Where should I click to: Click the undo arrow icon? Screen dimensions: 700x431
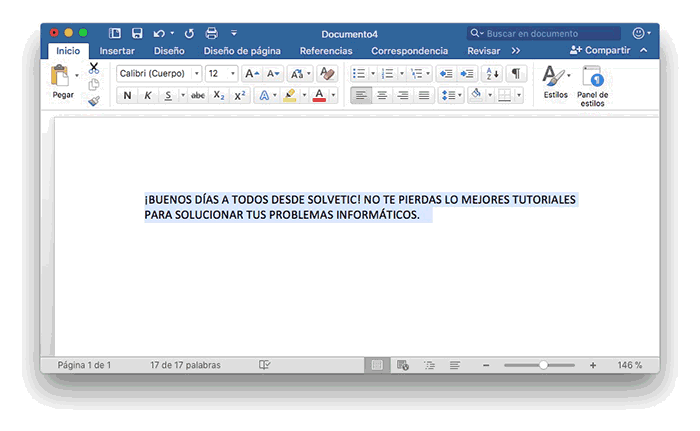point(159,33)
